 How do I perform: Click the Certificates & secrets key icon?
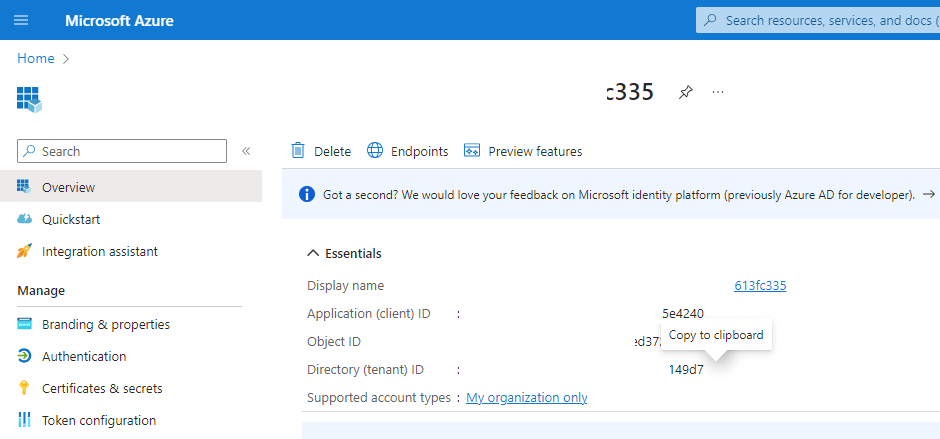(x=24, y=388)
